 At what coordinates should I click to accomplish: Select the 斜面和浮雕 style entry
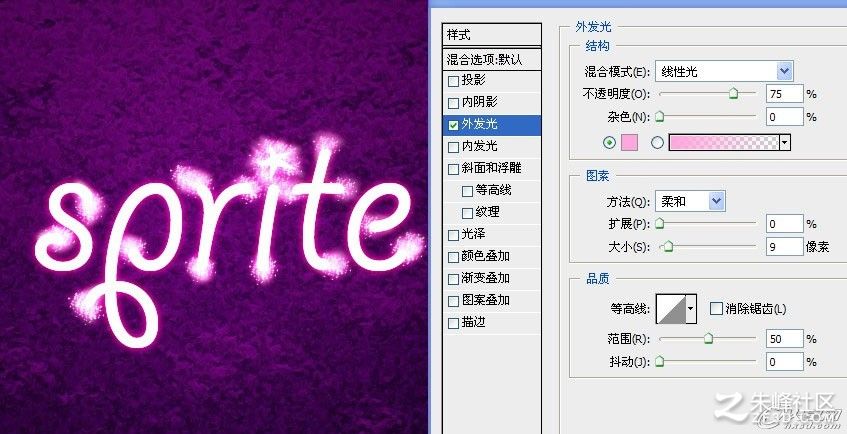[x=491, y=168]
